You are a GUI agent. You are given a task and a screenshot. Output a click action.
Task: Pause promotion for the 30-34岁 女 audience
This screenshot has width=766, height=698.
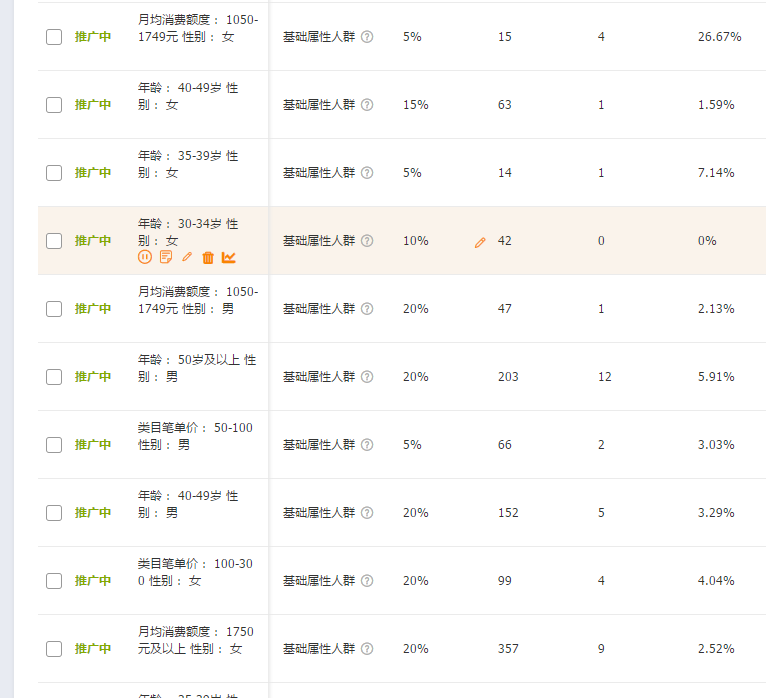(145, 257)
